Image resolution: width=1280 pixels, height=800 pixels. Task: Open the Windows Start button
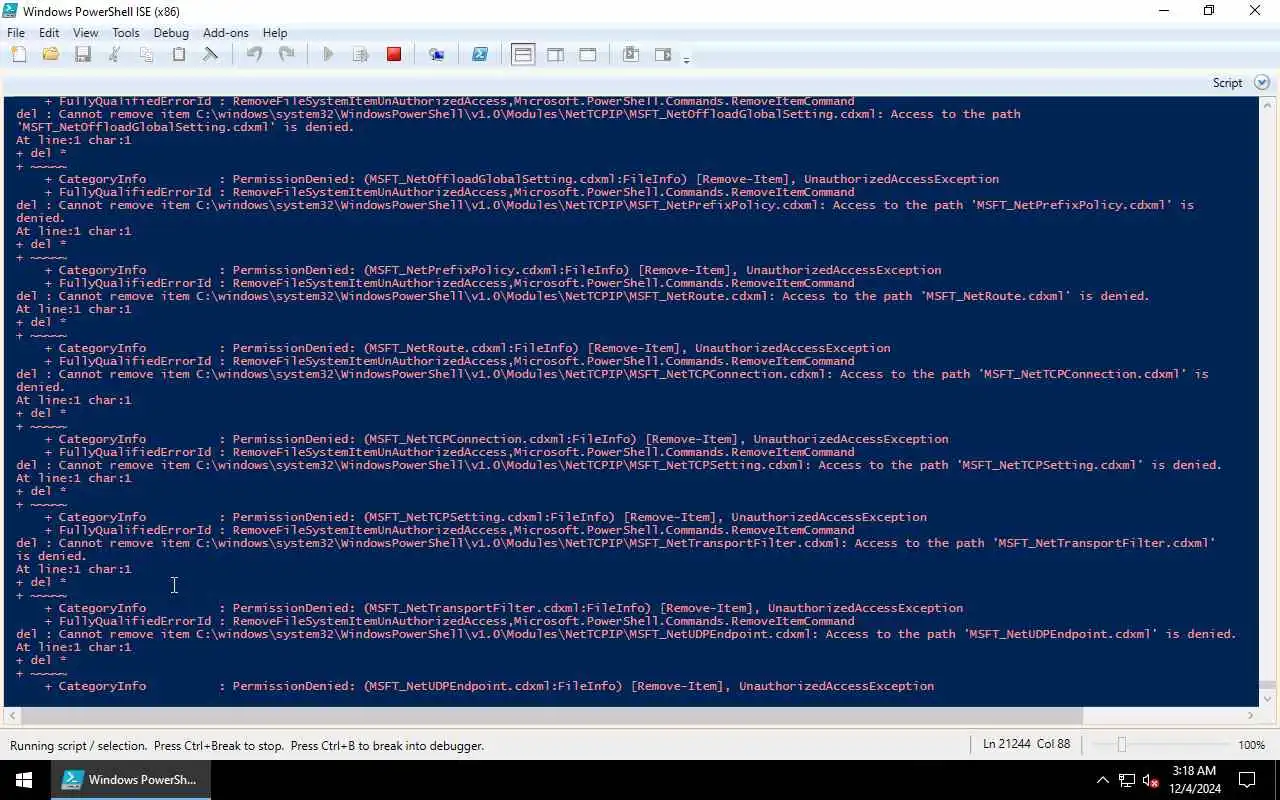point(24,780)
